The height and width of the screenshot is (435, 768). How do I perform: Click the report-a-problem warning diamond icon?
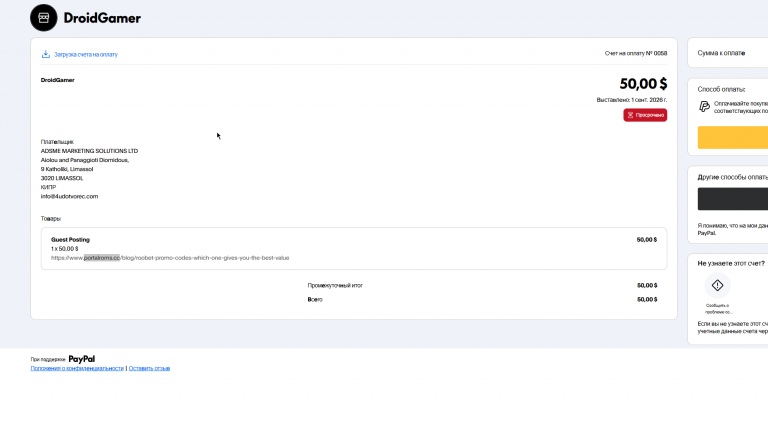pyautogui.click(x=718, y=285)
